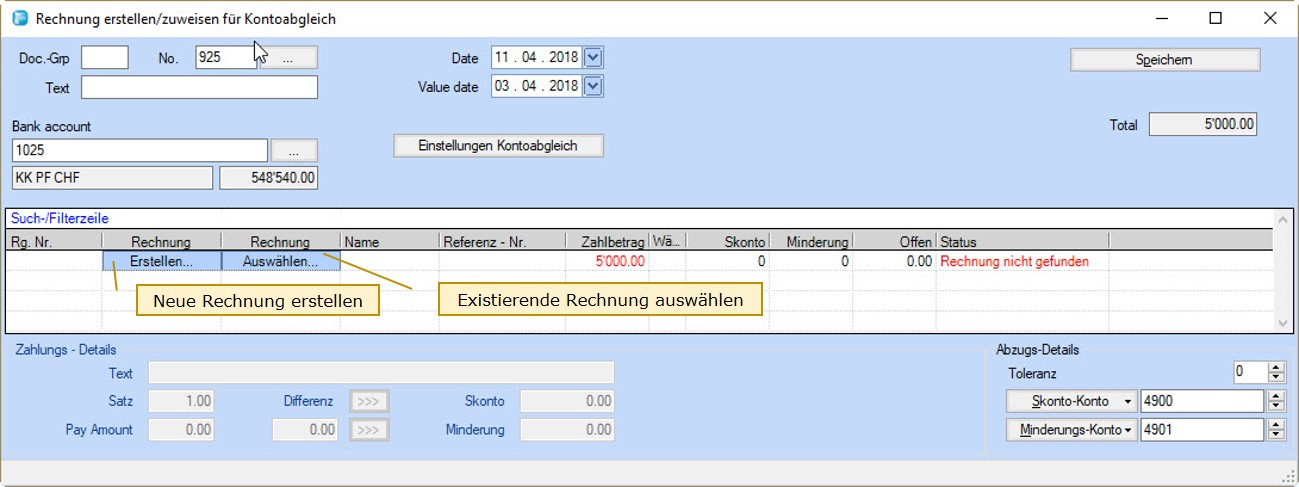The height and width of the screenshot is (487, 1299).
Task: Click Auswählen to select existing invoice
Action: (280, 261)
